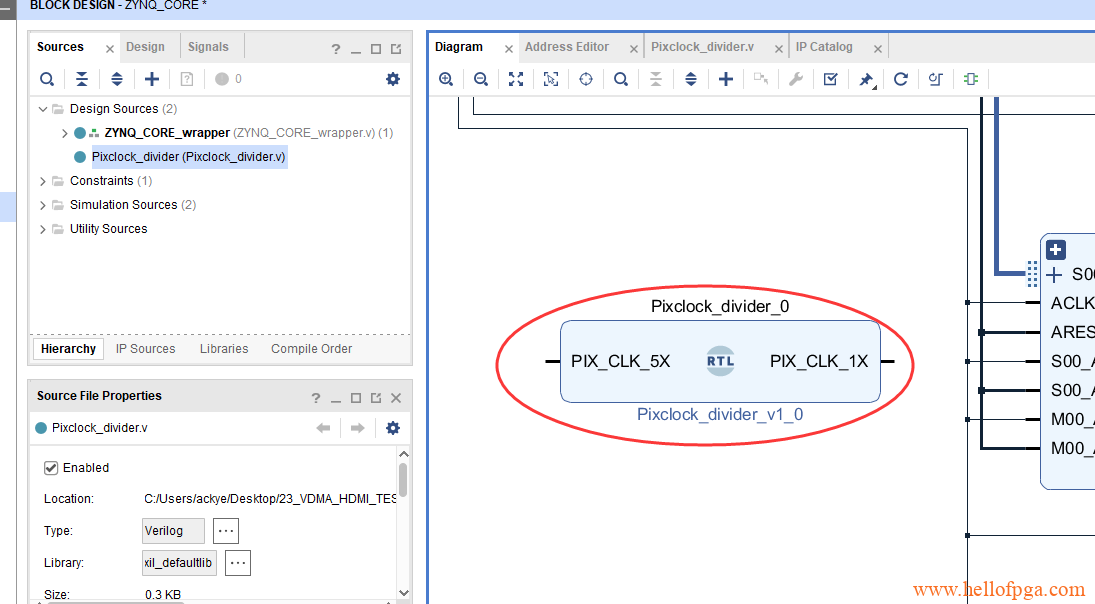The image size is (1095, 604).
Task: Select the Pixclock_divider_0 RTL block
Action: tap(720, 361)
